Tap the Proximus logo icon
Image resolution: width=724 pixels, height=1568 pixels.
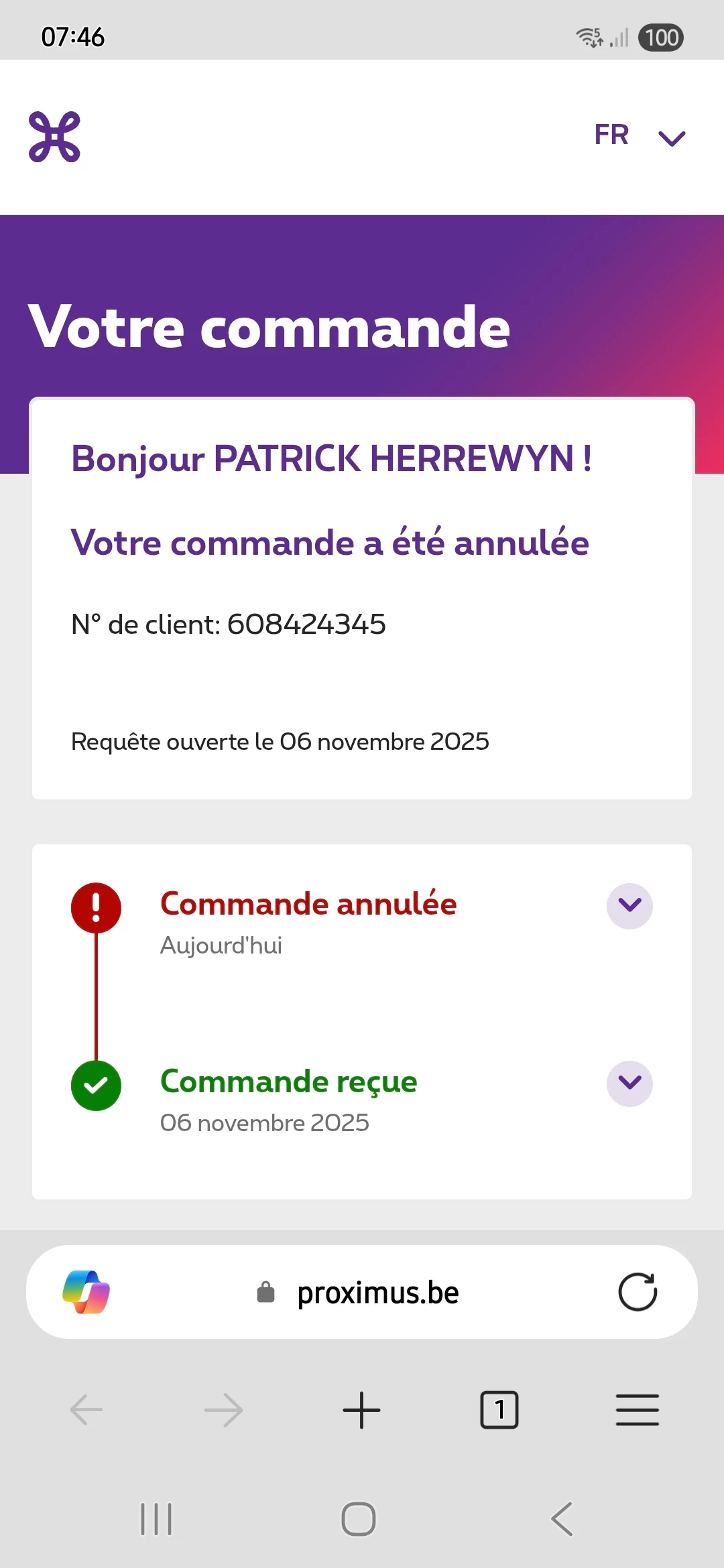54,137
